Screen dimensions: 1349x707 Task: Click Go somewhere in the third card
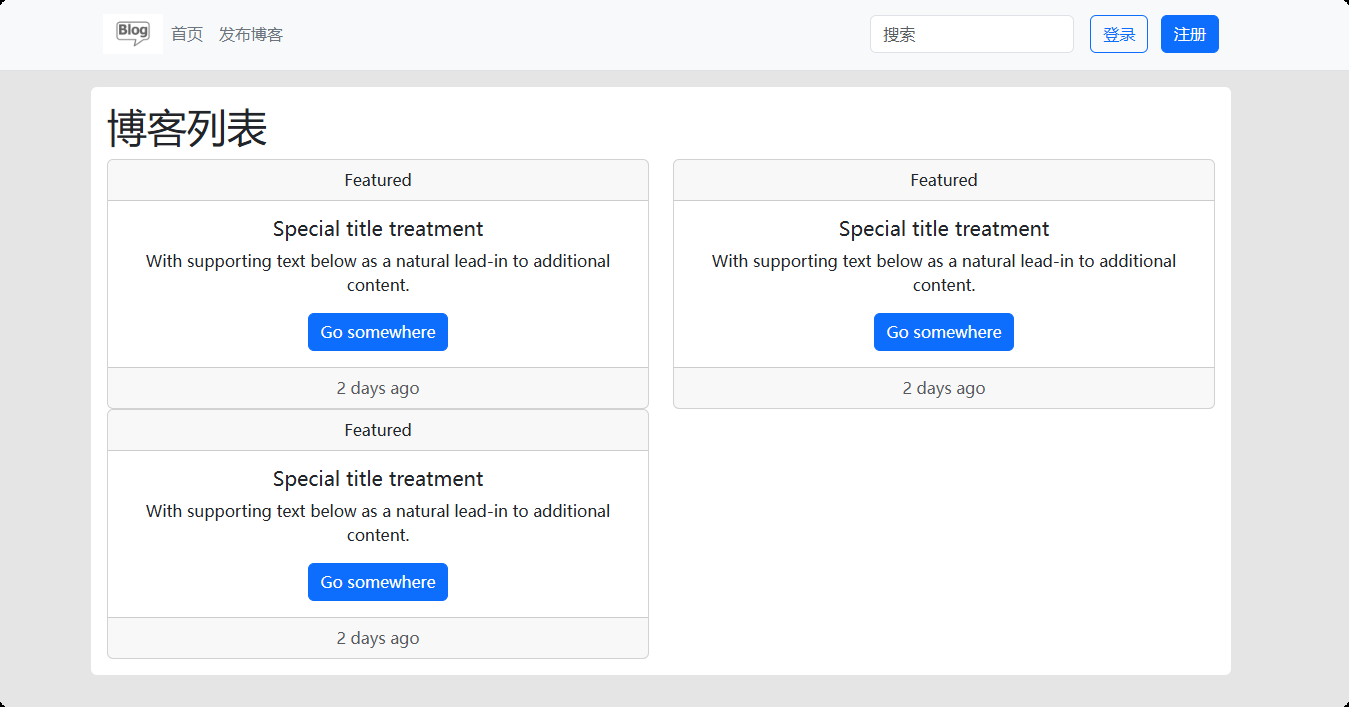[378, 582]
